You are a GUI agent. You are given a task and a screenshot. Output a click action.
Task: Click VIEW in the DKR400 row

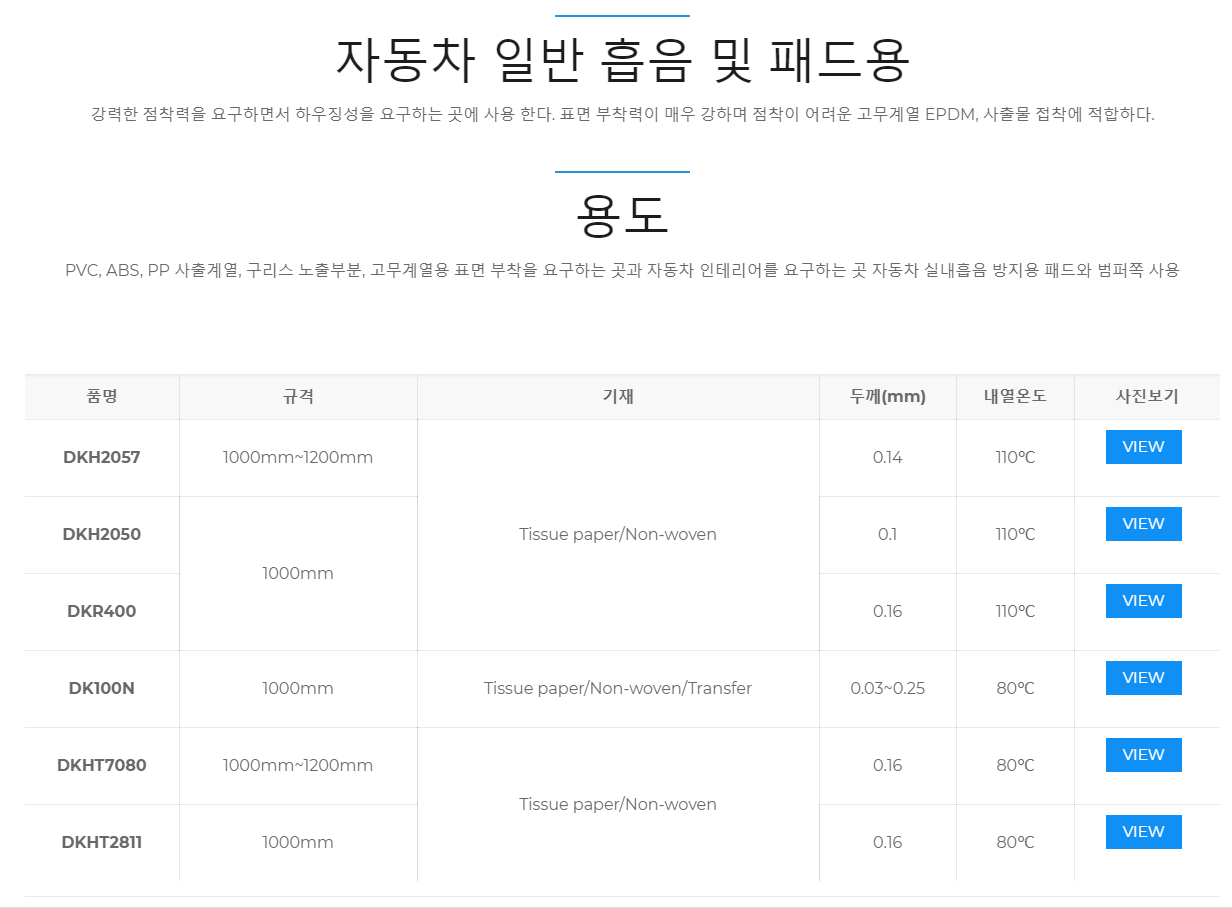click(1143, 601)
